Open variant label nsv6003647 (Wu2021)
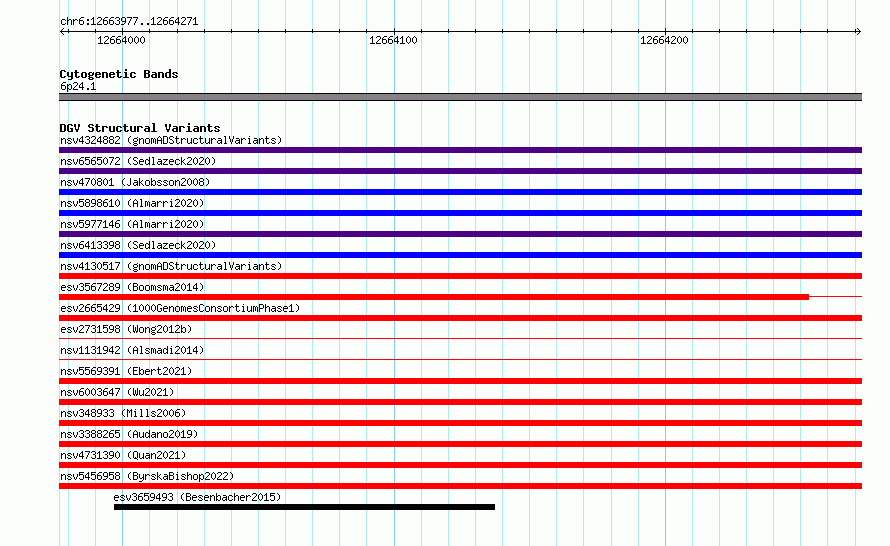Screen dimensions: 890x546 pyautogui.click(x=117, y=392)
